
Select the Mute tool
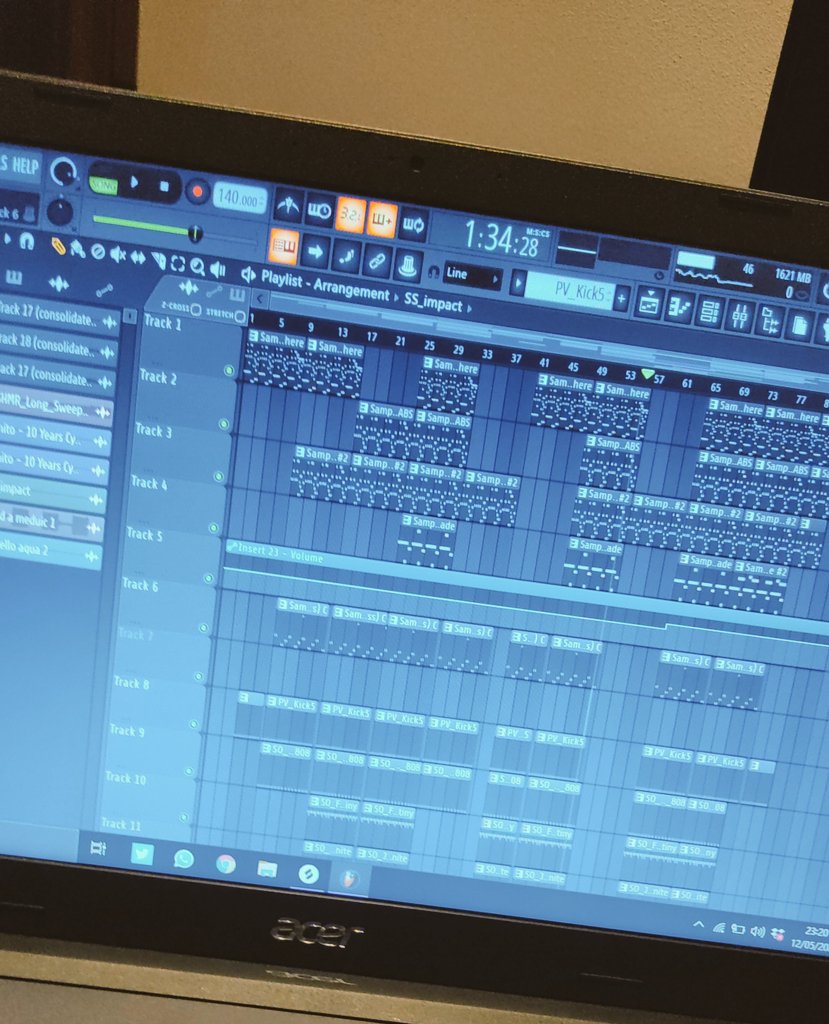tap(118, 255)
